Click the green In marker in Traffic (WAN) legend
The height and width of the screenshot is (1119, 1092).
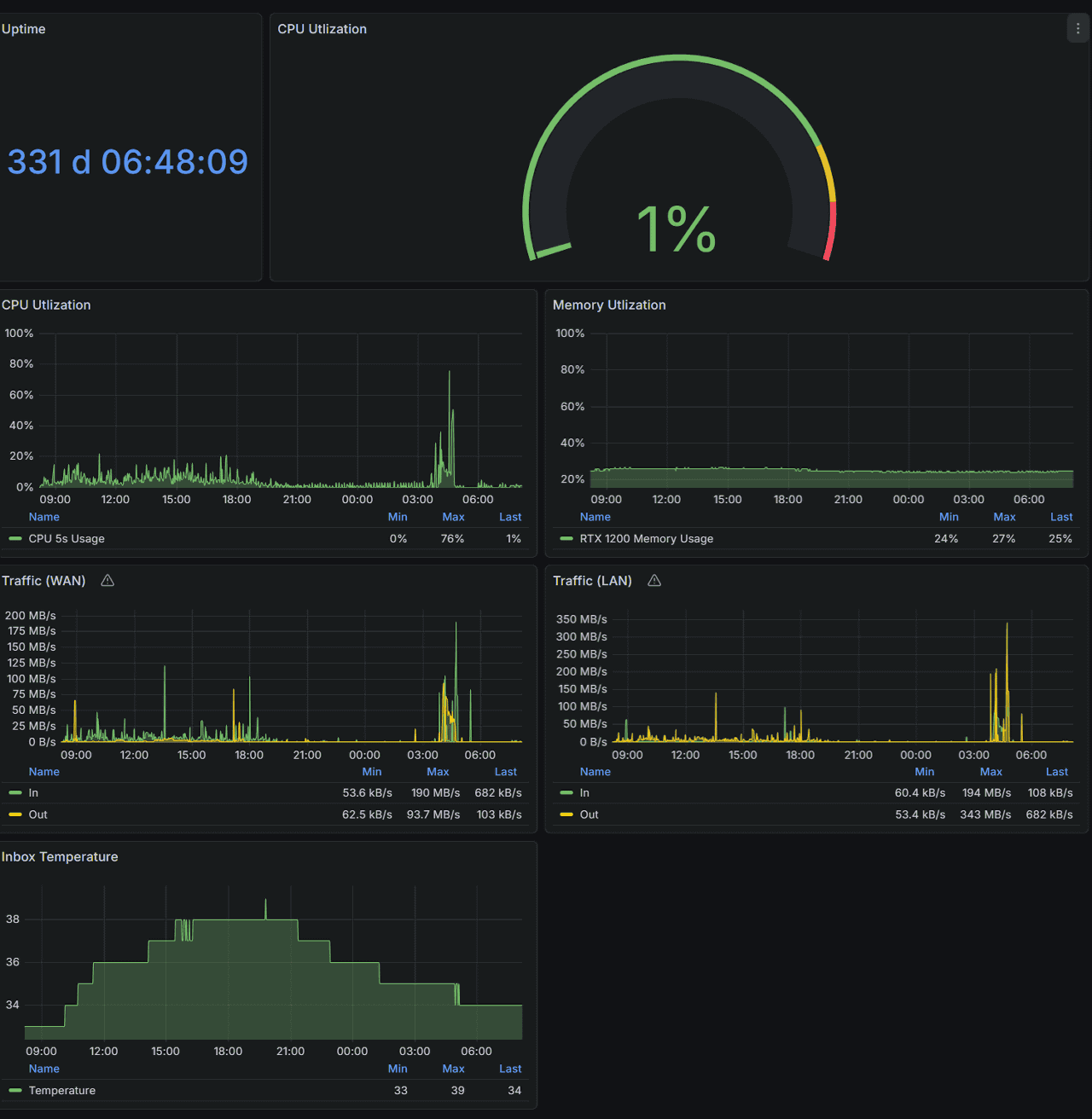pyautogui.click(x=15, y=793)
